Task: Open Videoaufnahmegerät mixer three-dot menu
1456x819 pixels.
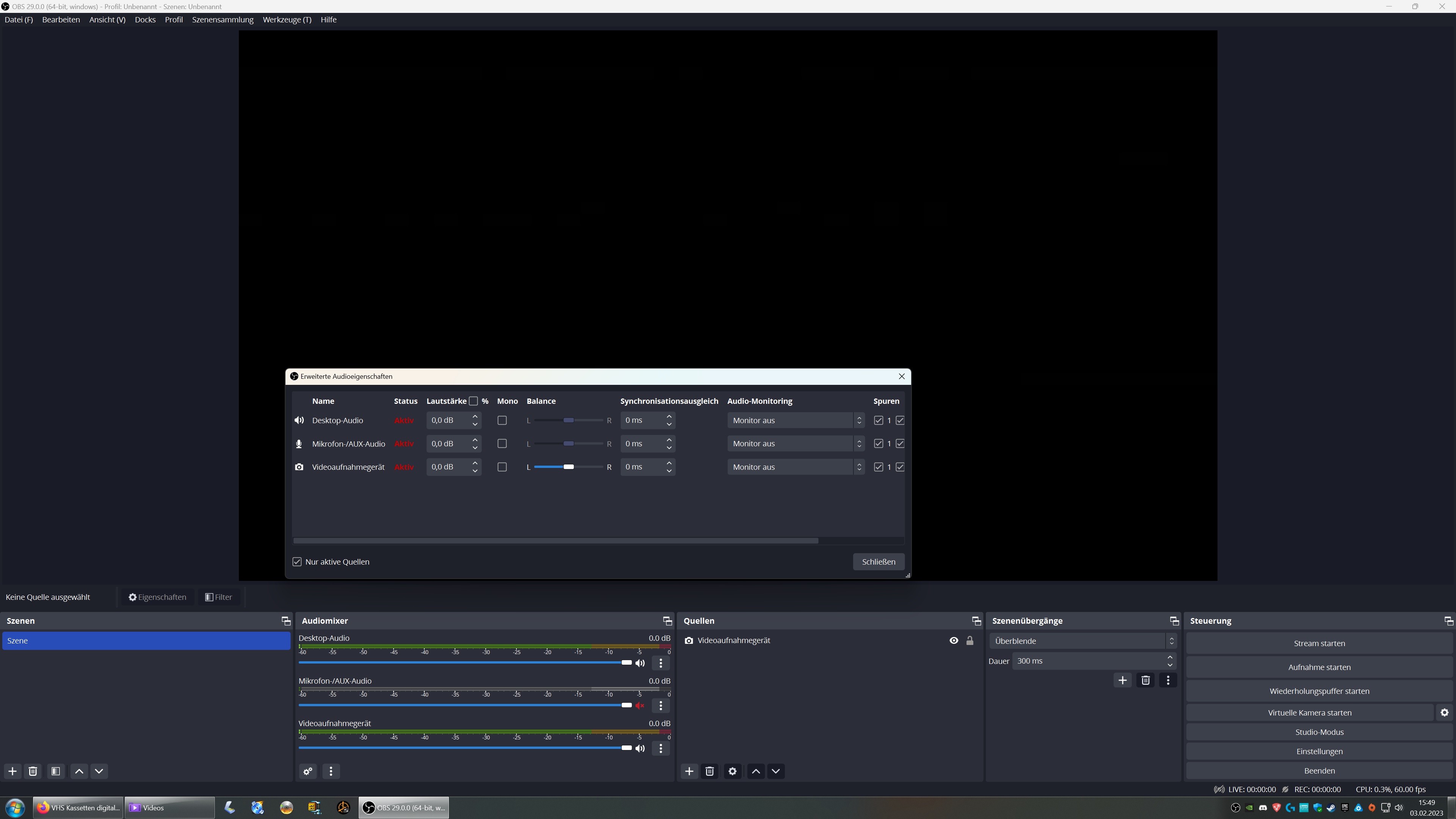Action: [x=660, y=748]
